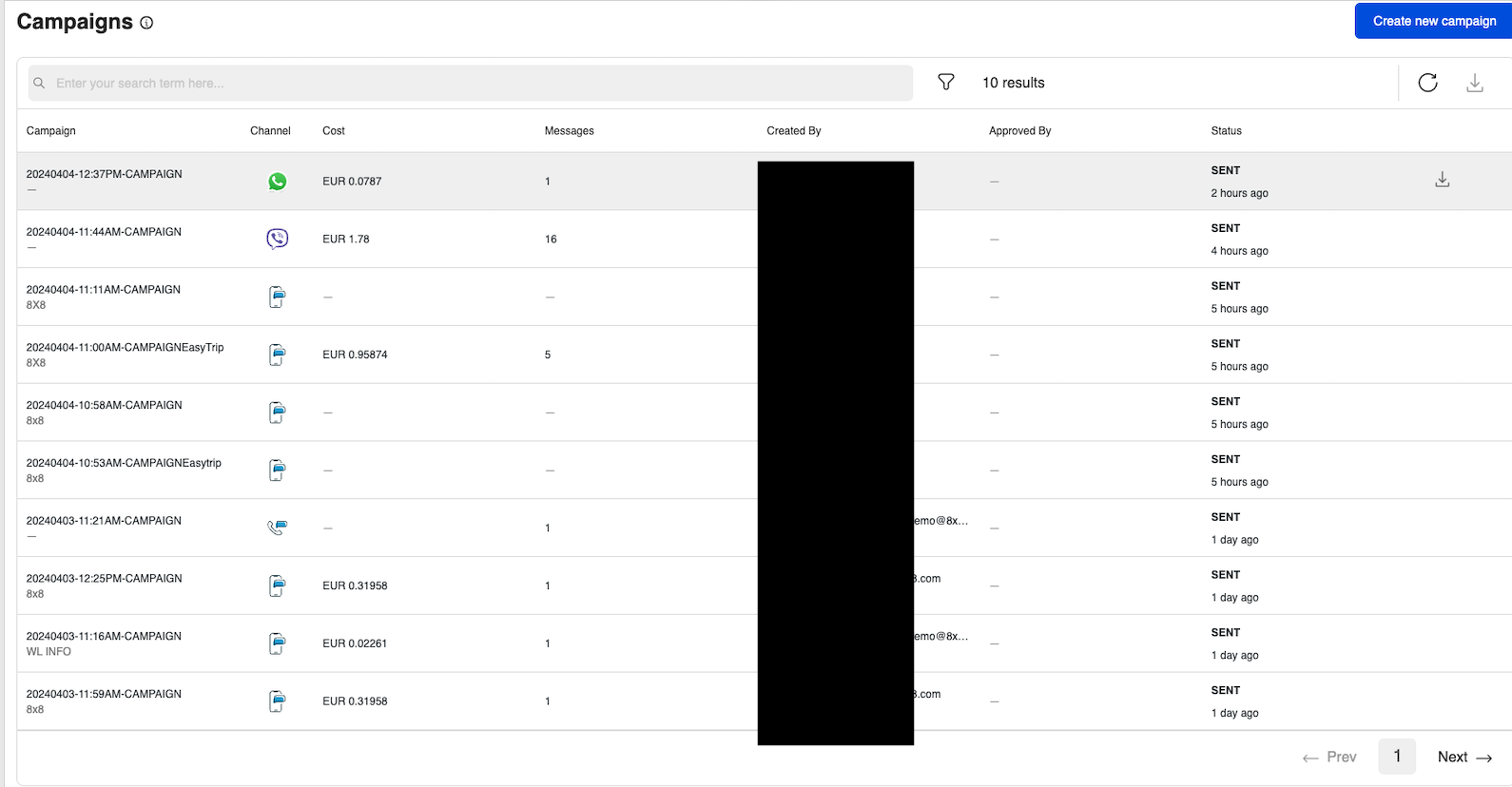Click Create new campaign button

pyautogui.click(x=1433, y=21)
